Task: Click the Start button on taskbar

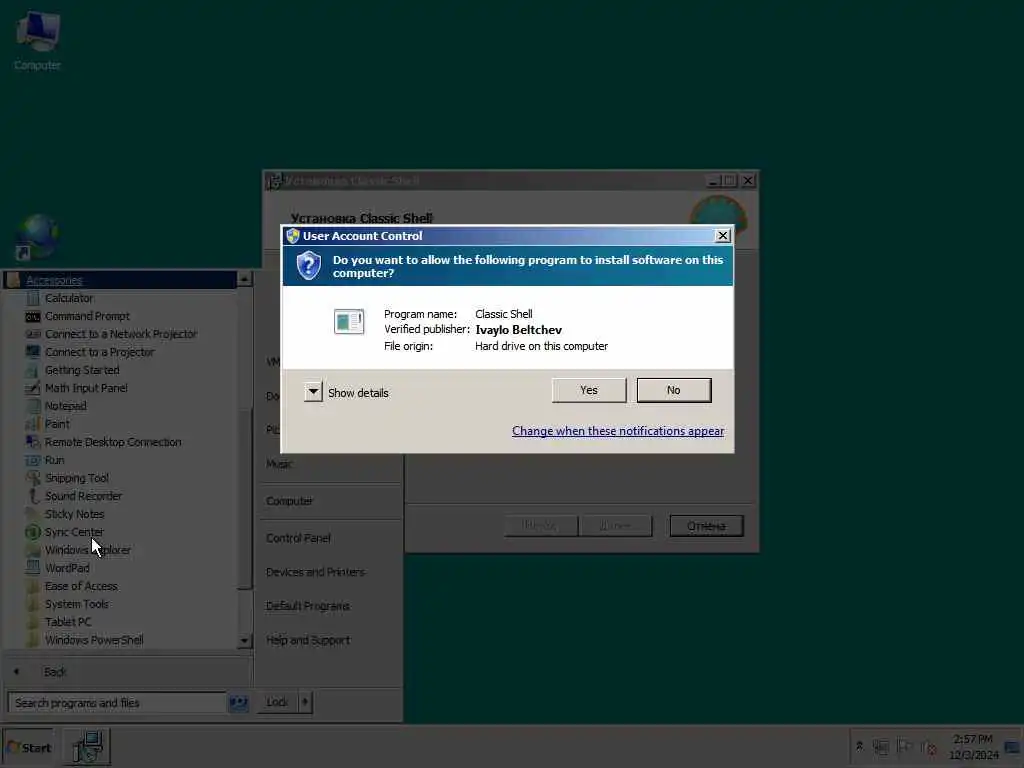Action: point(29,747)
